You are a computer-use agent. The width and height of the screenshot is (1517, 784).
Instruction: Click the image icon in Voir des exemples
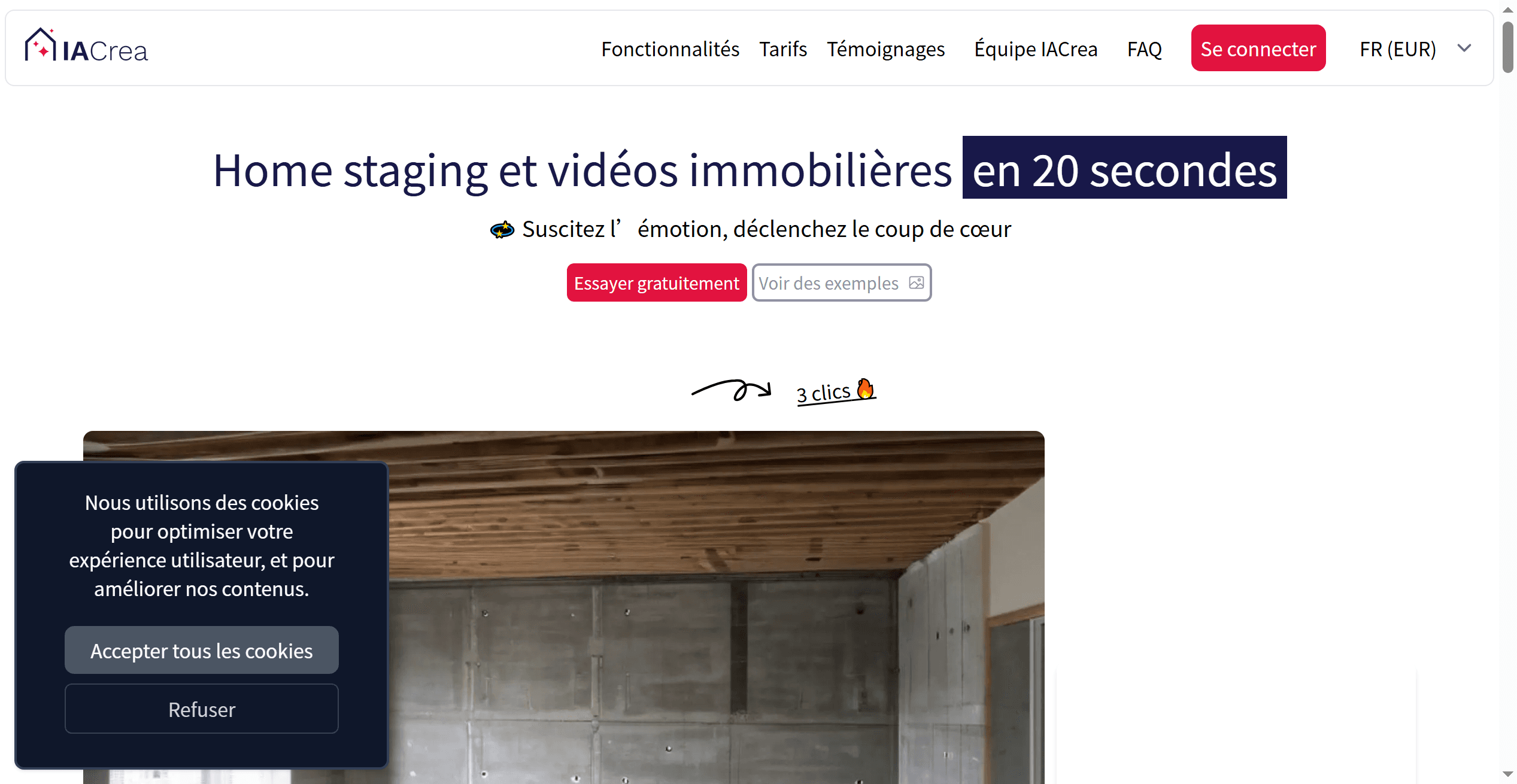916,282
